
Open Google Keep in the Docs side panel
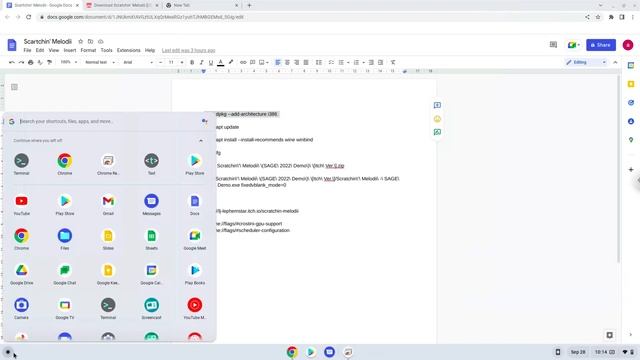[631, 84]
